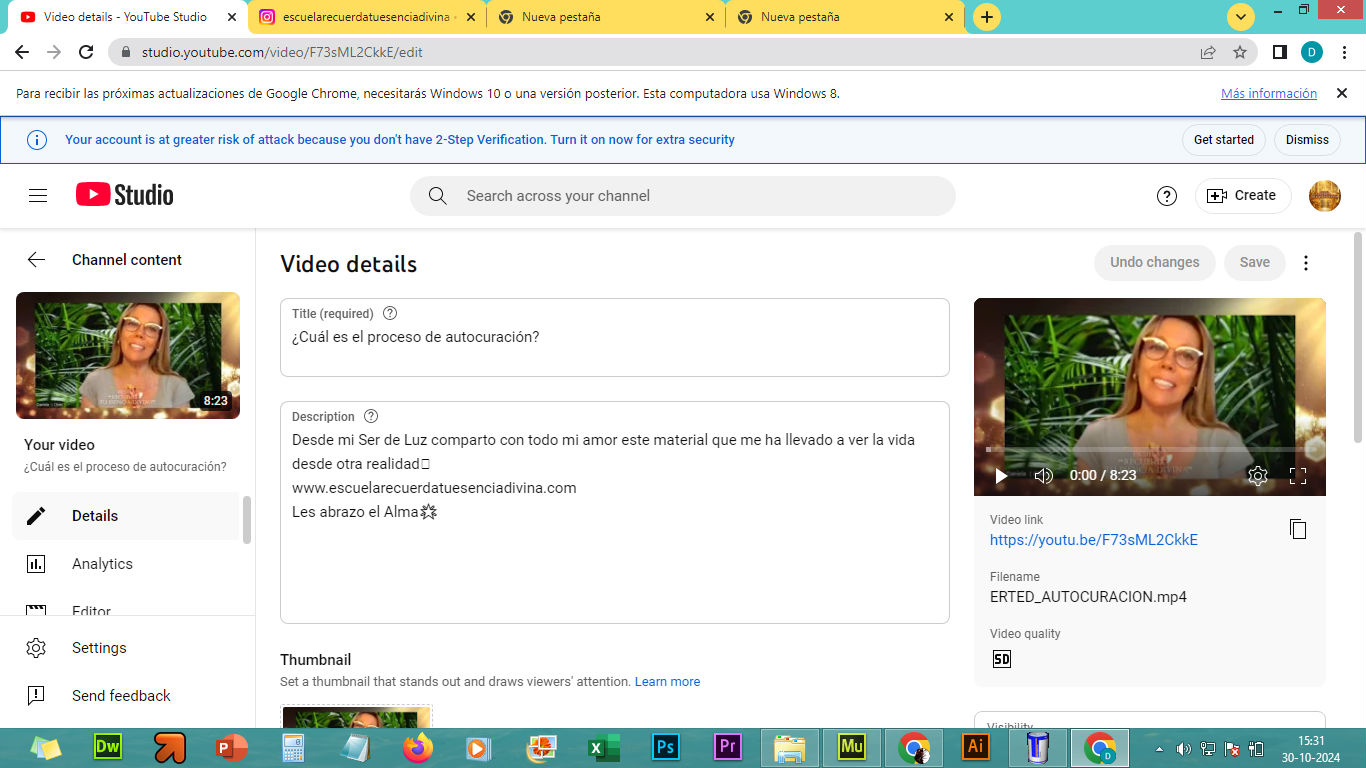Image resolution: width=1366 pixels, height=768 pixels.
Task: Copy video link using copy icon
Action: click(x=1297, y=529)
